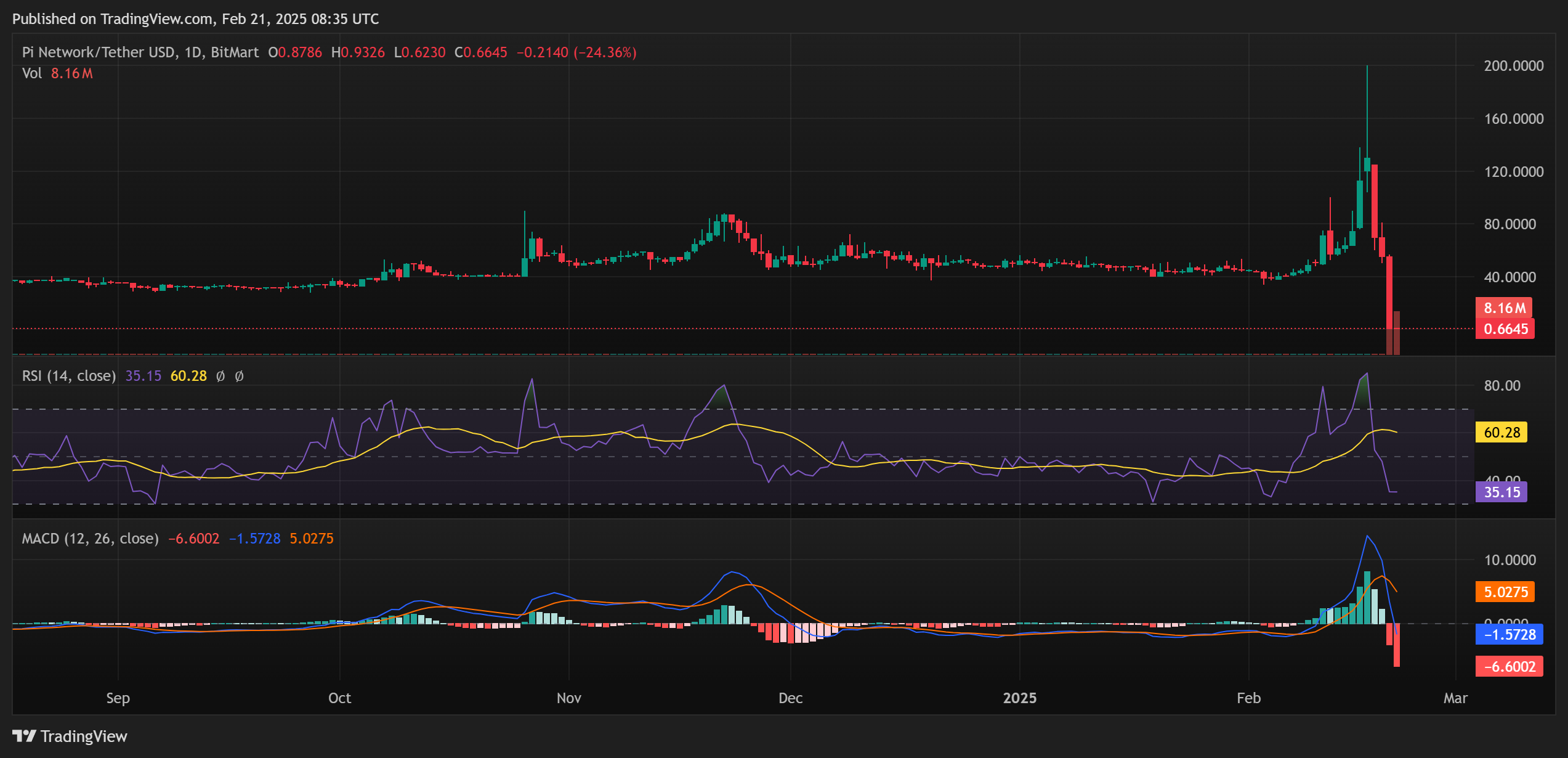This screenshot has height=758, width=1568.
Task: Select the MACD (12, 26, close) indicator legend
Action: tap(90, 539)
